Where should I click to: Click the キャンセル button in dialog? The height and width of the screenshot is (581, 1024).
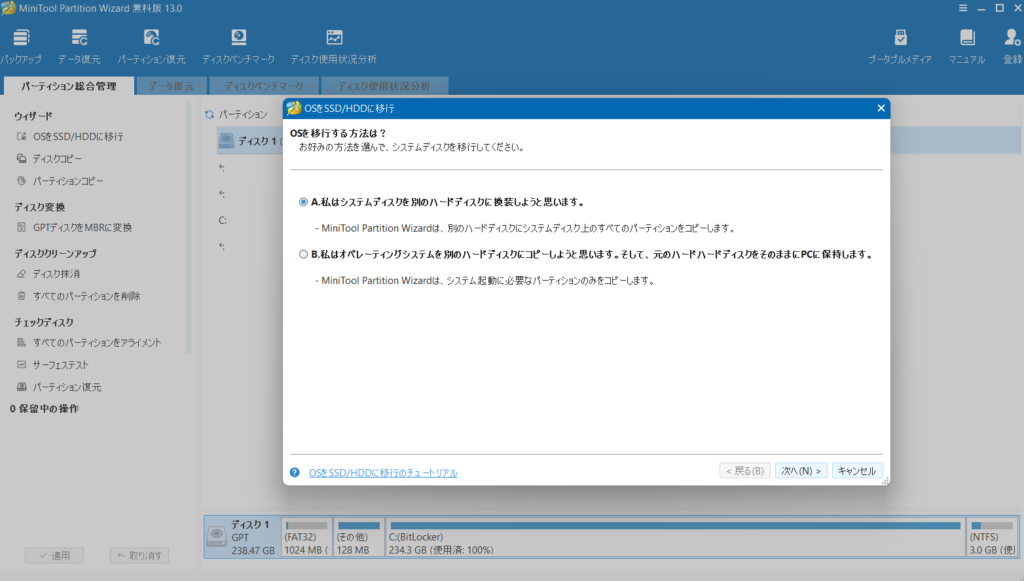pyautogui.click(x=857, y=471)
